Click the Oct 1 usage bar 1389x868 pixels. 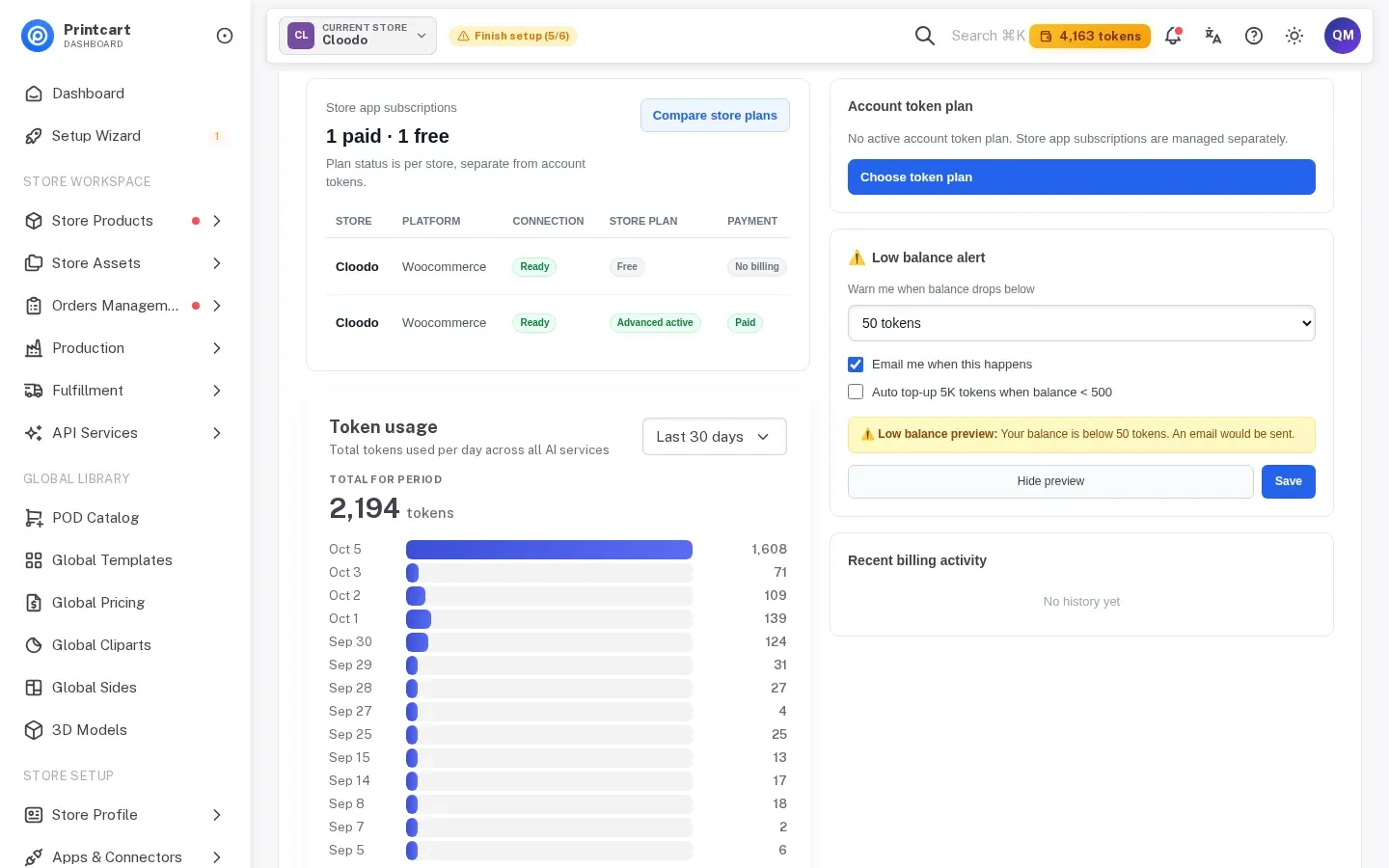pyautogui.click(x=419, y=619)
